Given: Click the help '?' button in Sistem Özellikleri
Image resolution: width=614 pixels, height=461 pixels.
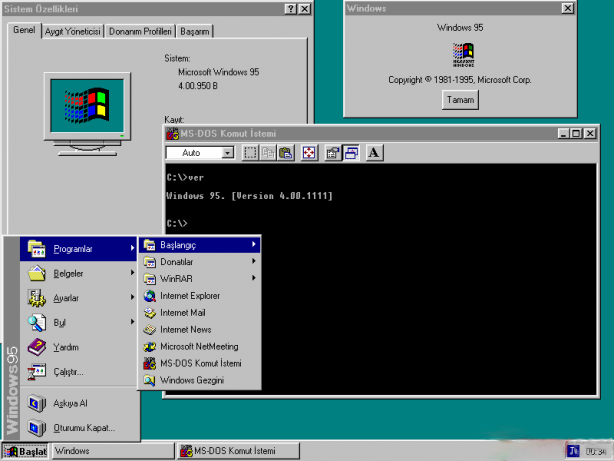Looking at the screenshot, I should tap(290, 9).
